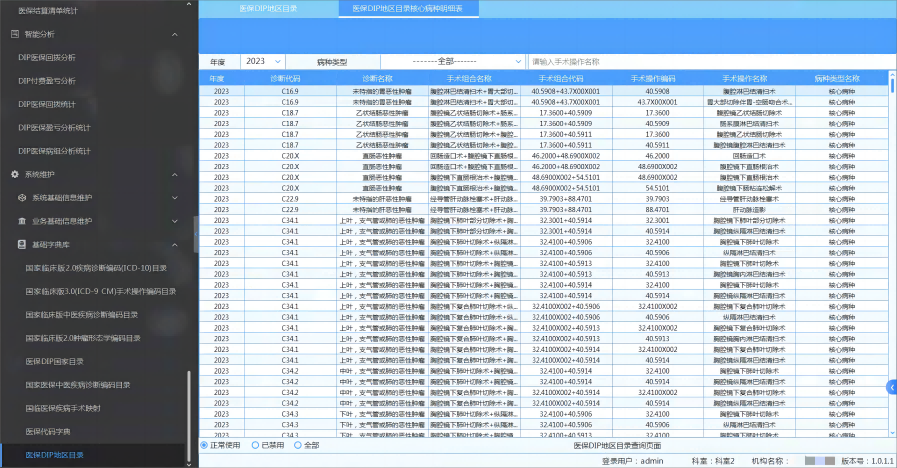The height and width of the screenshot is (468, 897).
Task: Open 国家临床版3.0(ICD-9 CM)手术操作编码目录
Action: coord(101,291)
